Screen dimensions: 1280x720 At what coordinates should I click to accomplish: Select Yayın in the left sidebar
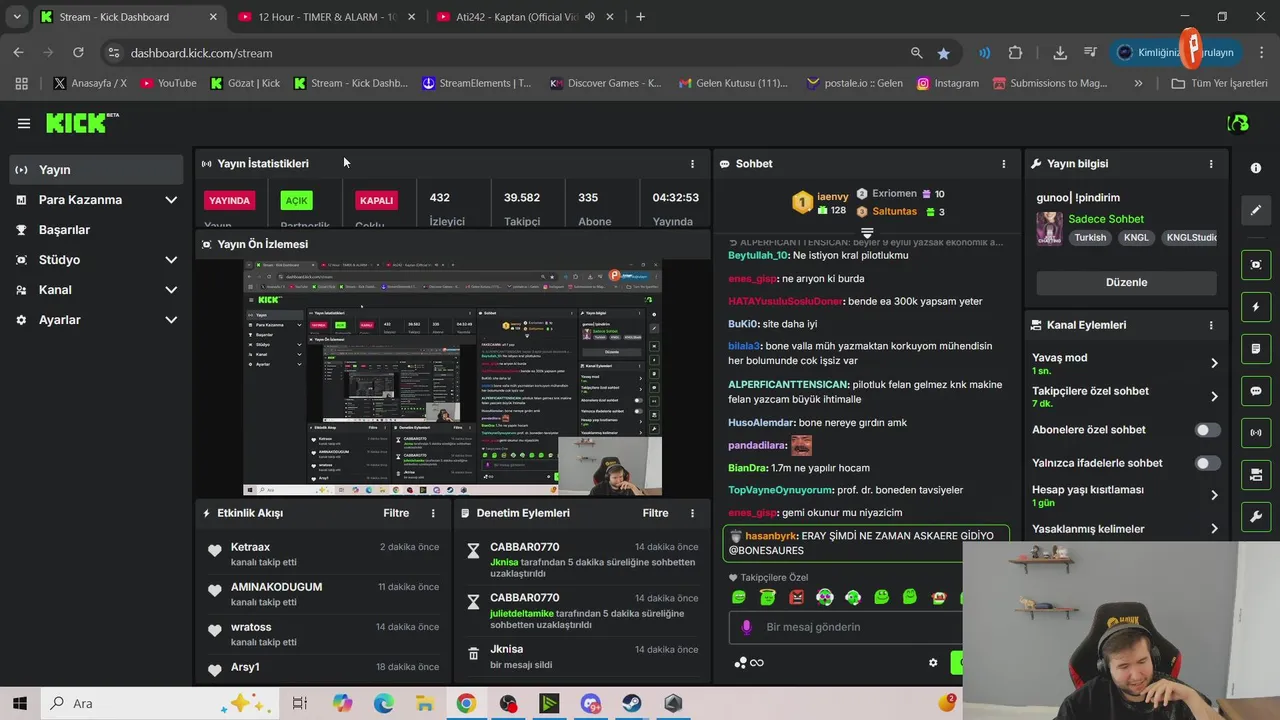[97, 170]
